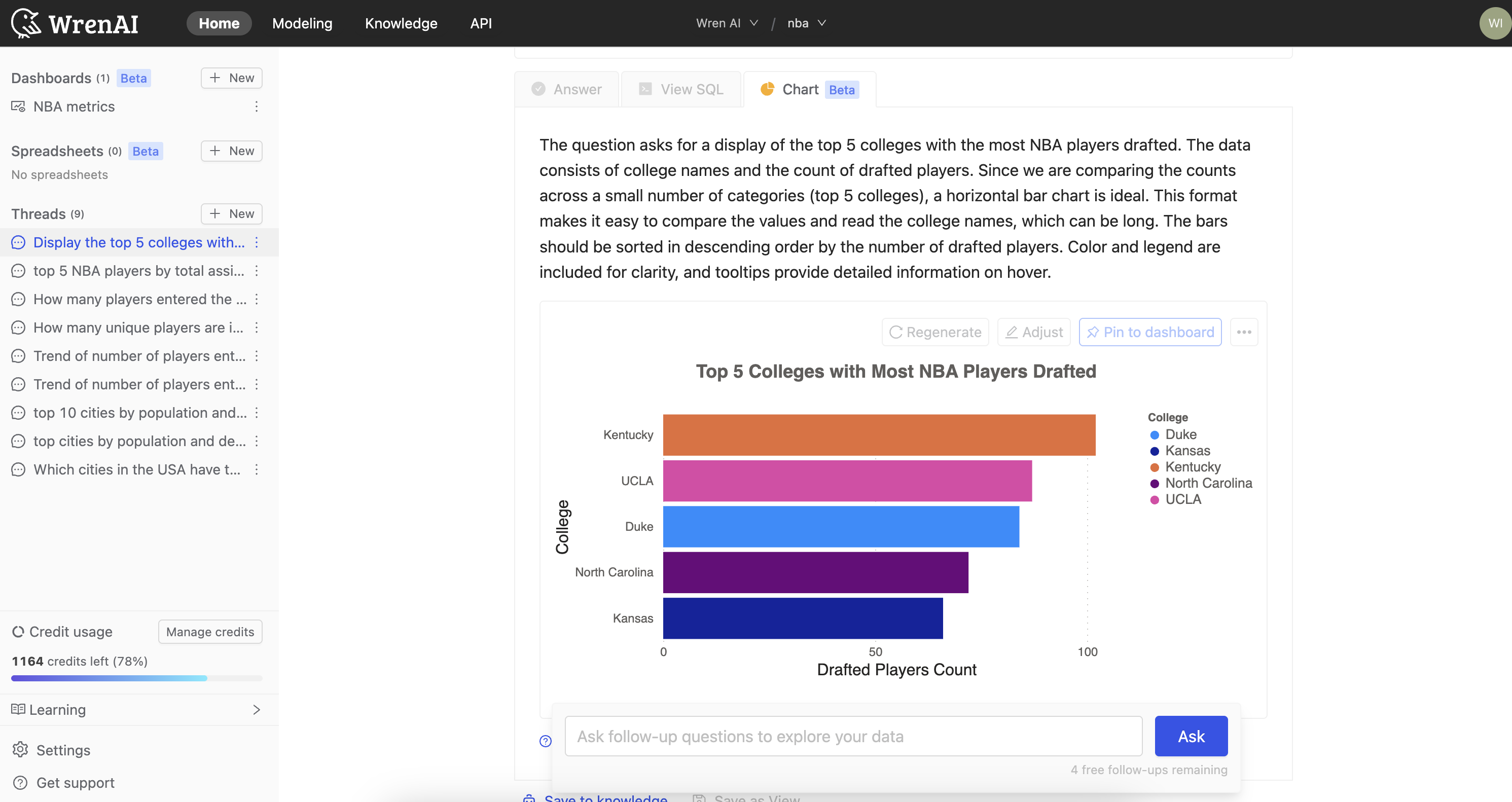Open thread 'Display the top 5 colleges with...'
Viewport: 1512px width, 802px height.
point(139,242)
